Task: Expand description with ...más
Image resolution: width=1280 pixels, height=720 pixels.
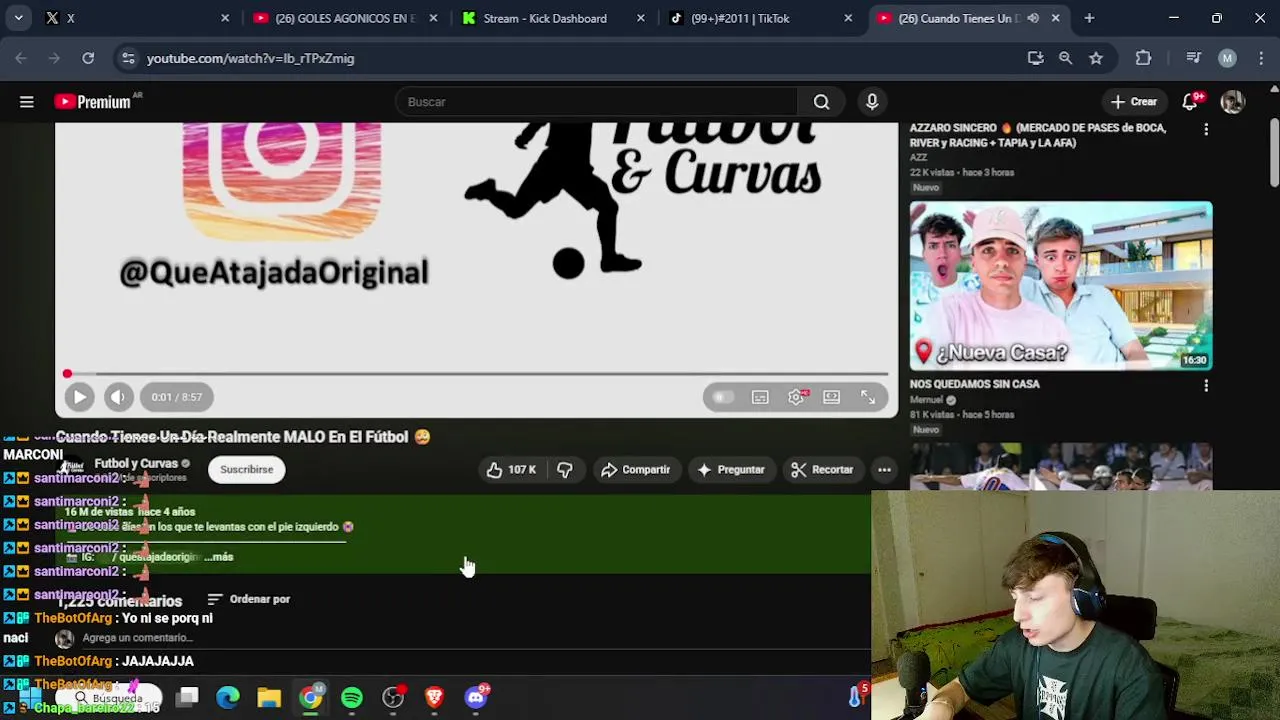Action: [x=219, y=557]
